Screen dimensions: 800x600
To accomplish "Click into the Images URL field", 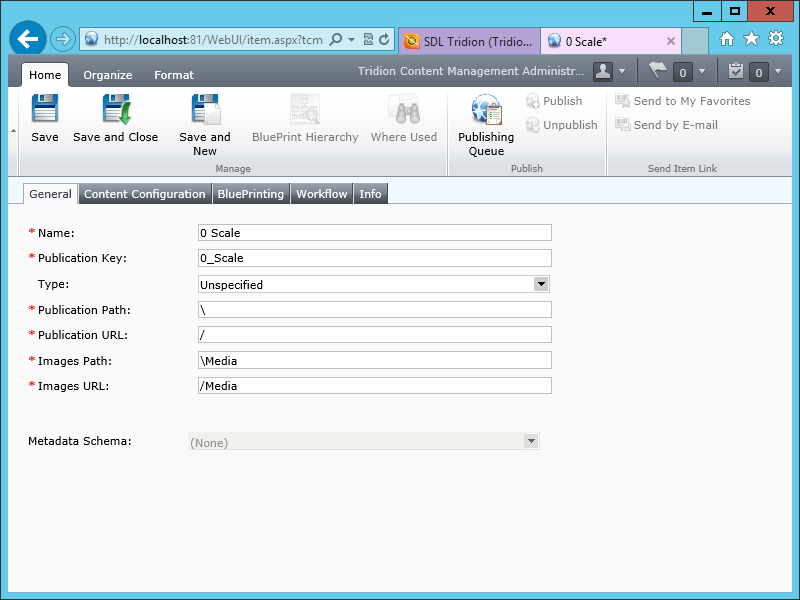I will pos(375,386).
